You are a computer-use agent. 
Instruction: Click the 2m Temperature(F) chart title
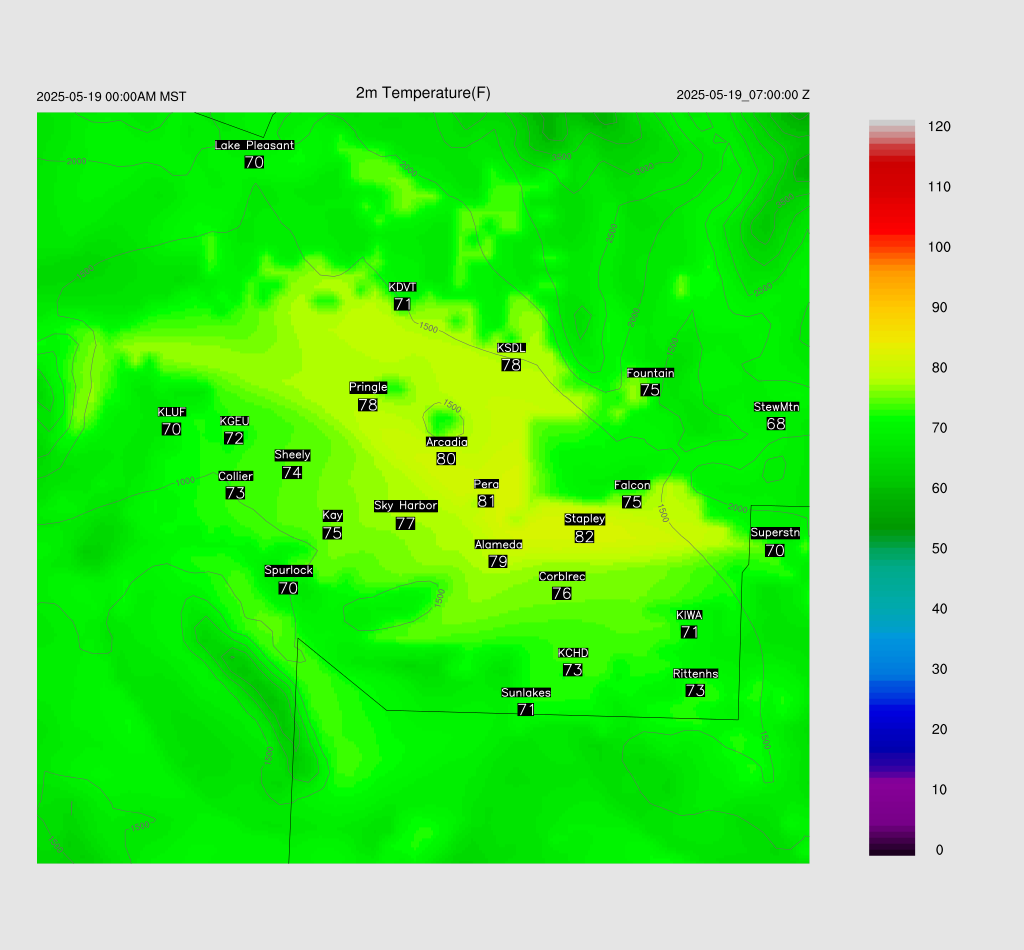click(x=423, y=93)
